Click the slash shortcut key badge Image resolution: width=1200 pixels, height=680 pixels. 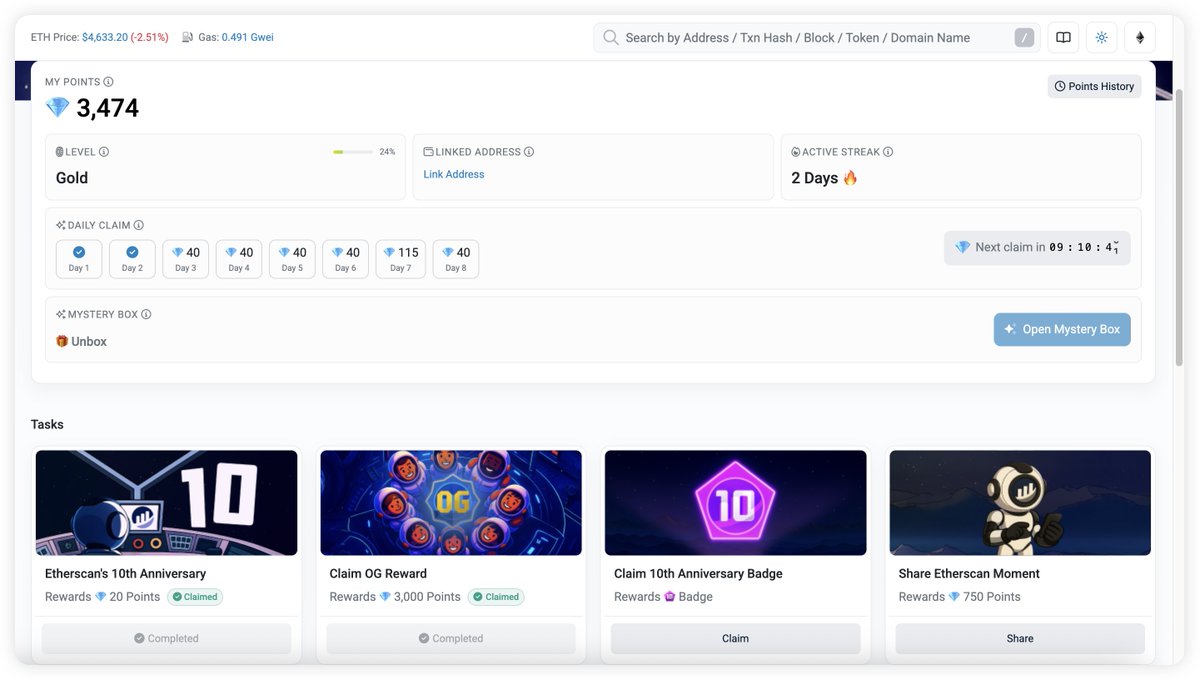[x=1024, y=38]
